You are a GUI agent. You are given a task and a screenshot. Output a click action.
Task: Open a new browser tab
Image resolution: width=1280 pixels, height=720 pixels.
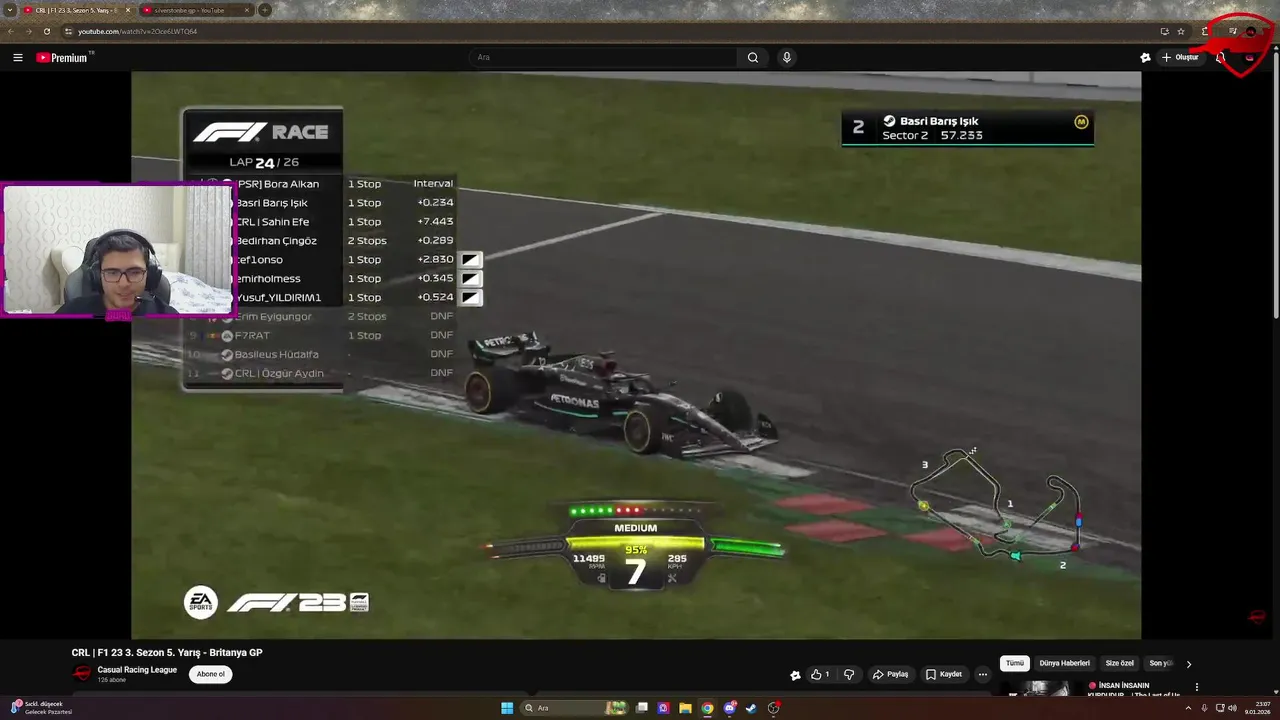click(x=264, y=10)
